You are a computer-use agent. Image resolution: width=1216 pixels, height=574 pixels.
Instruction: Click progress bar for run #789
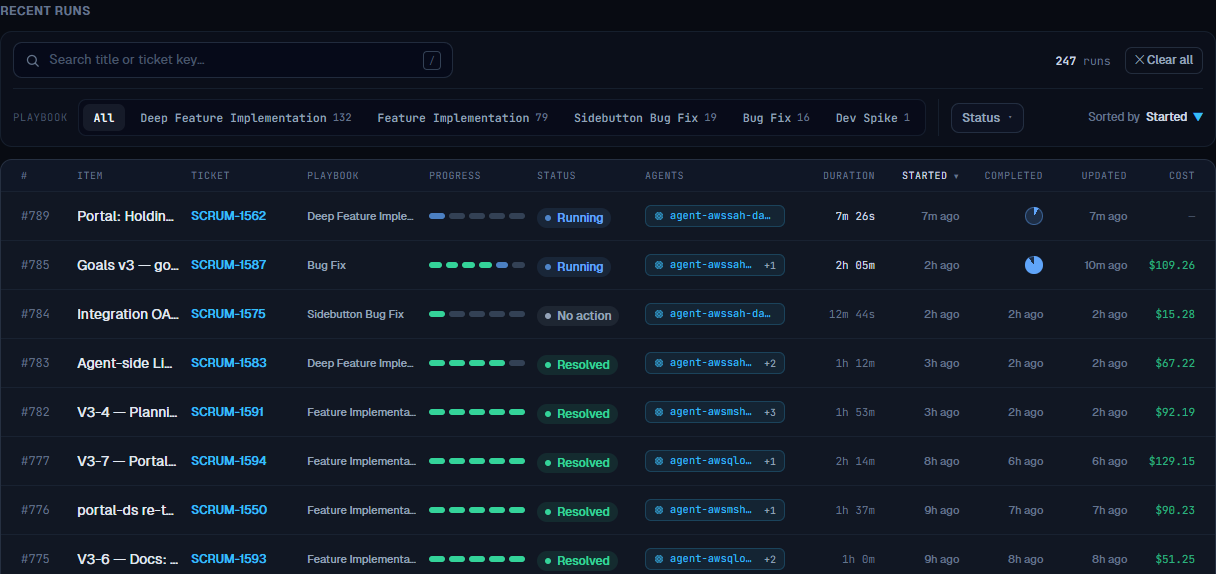(477, 216)
